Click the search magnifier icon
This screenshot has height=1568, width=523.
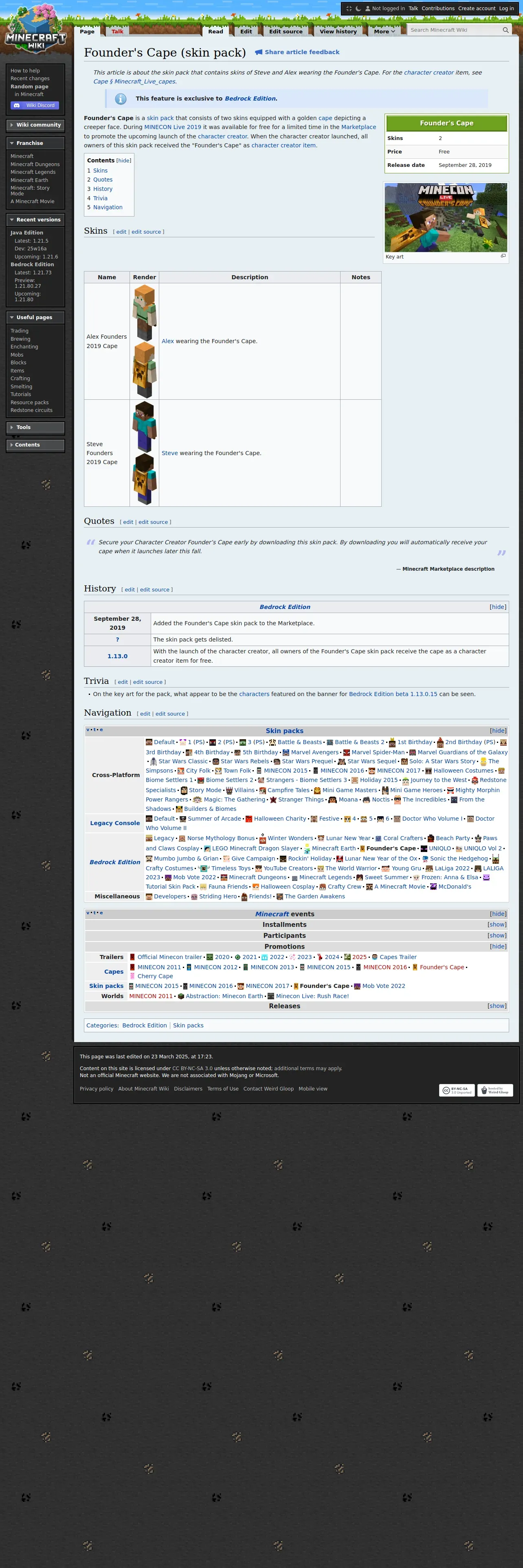505,30
